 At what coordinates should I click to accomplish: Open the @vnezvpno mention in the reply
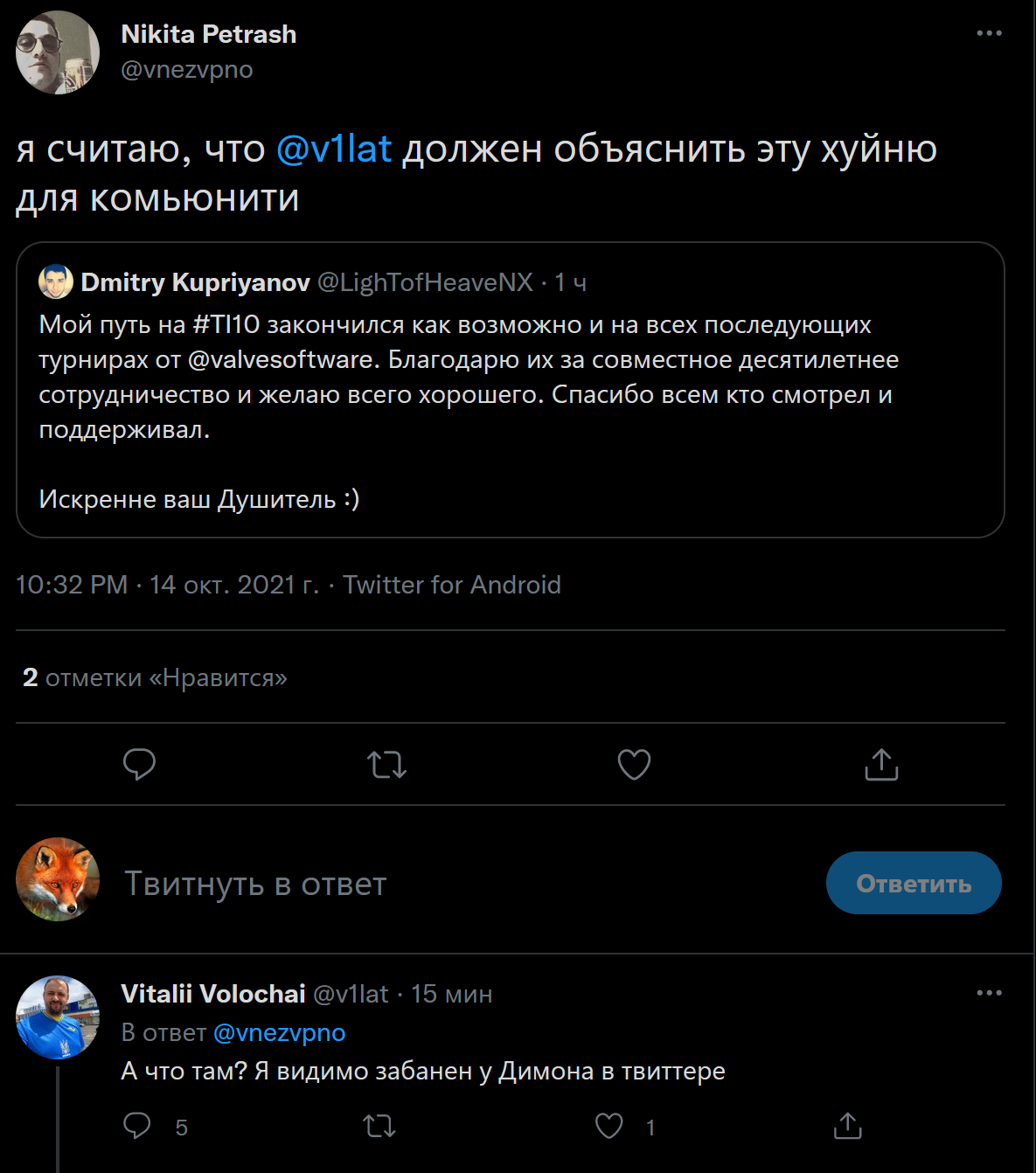[279, 1033]
